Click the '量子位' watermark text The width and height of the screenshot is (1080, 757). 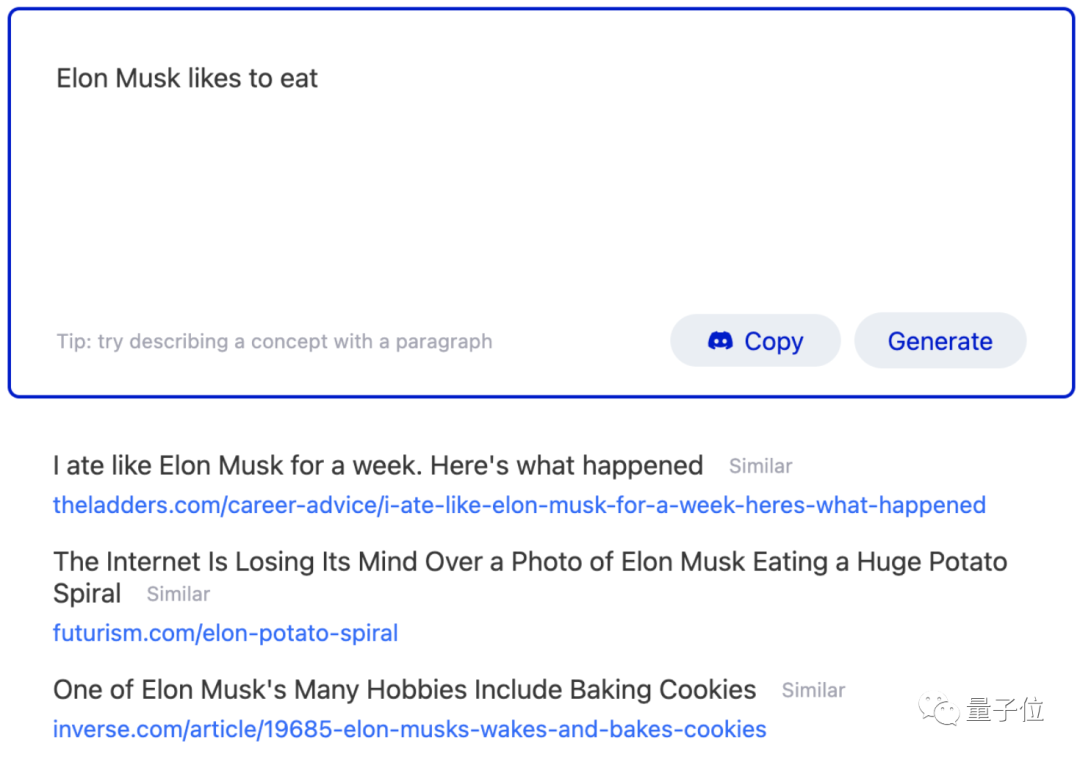pos(1005,709)
